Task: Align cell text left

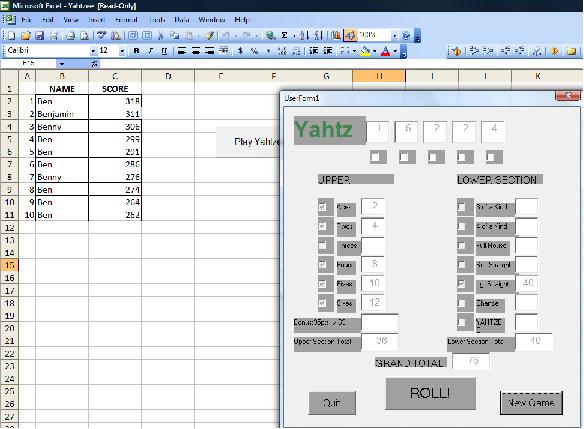Action: click(x=182, y=51)
